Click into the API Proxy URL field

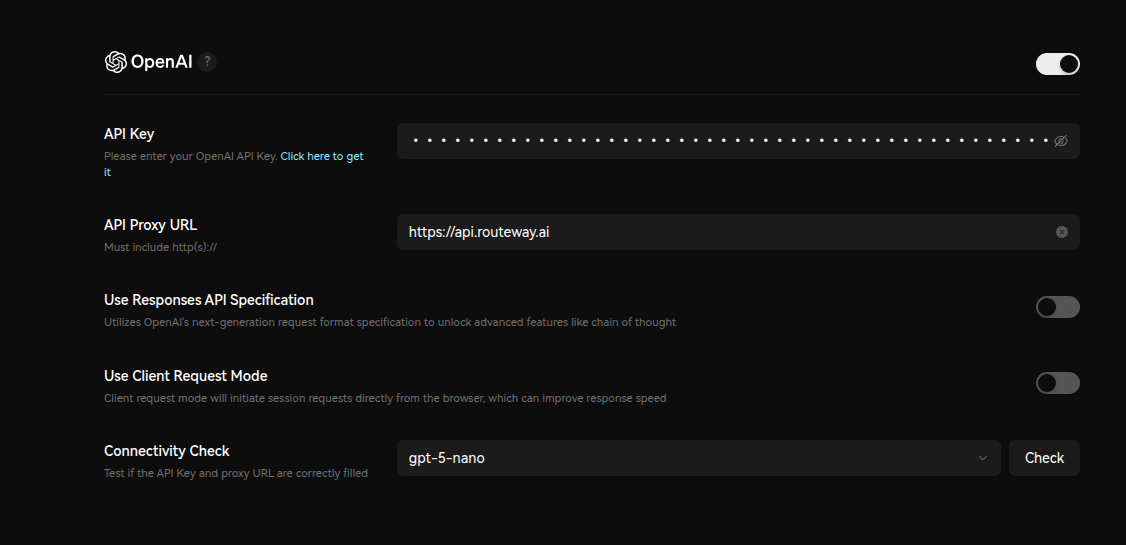[738, 232]
